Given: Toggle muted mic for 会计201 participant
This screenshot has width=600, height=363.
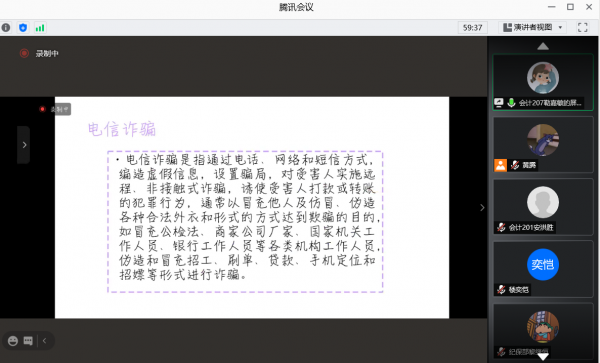Looking at the screenshot, I should [501, 228].
